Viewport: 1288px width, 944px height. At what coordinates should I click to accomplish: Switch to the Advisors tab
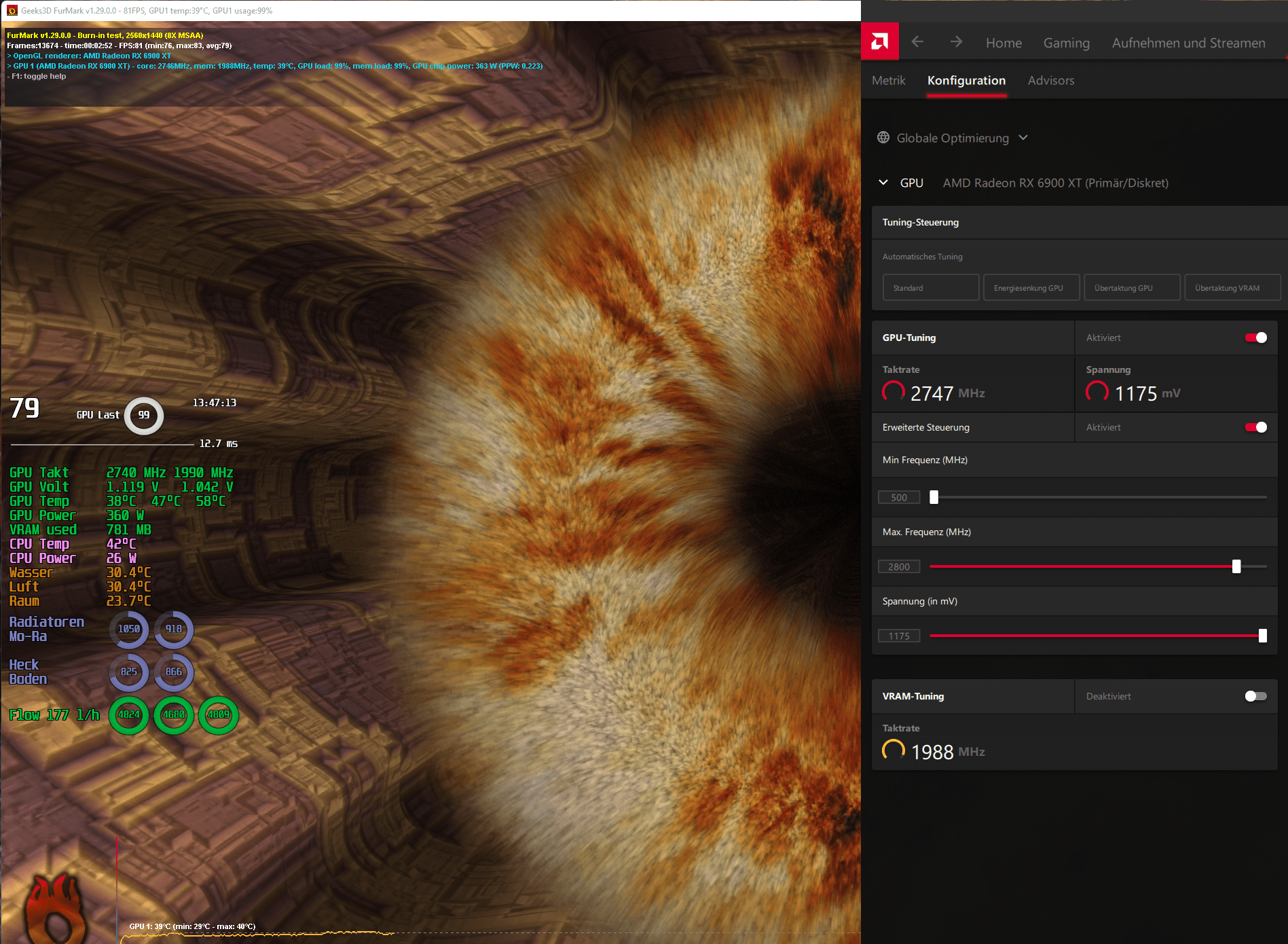[x=1050, y=80]
